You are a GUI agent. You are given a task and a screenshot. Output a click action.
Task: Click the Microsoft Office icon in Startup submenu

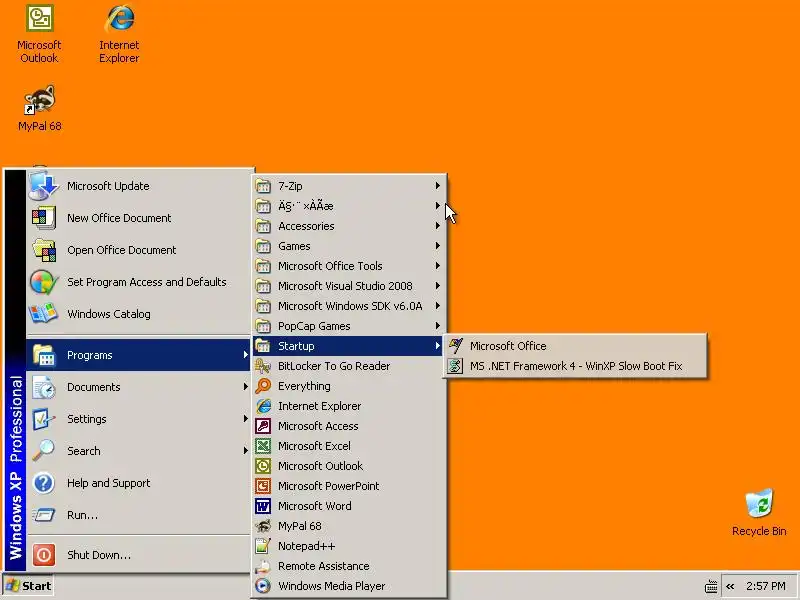pos(455,346)
